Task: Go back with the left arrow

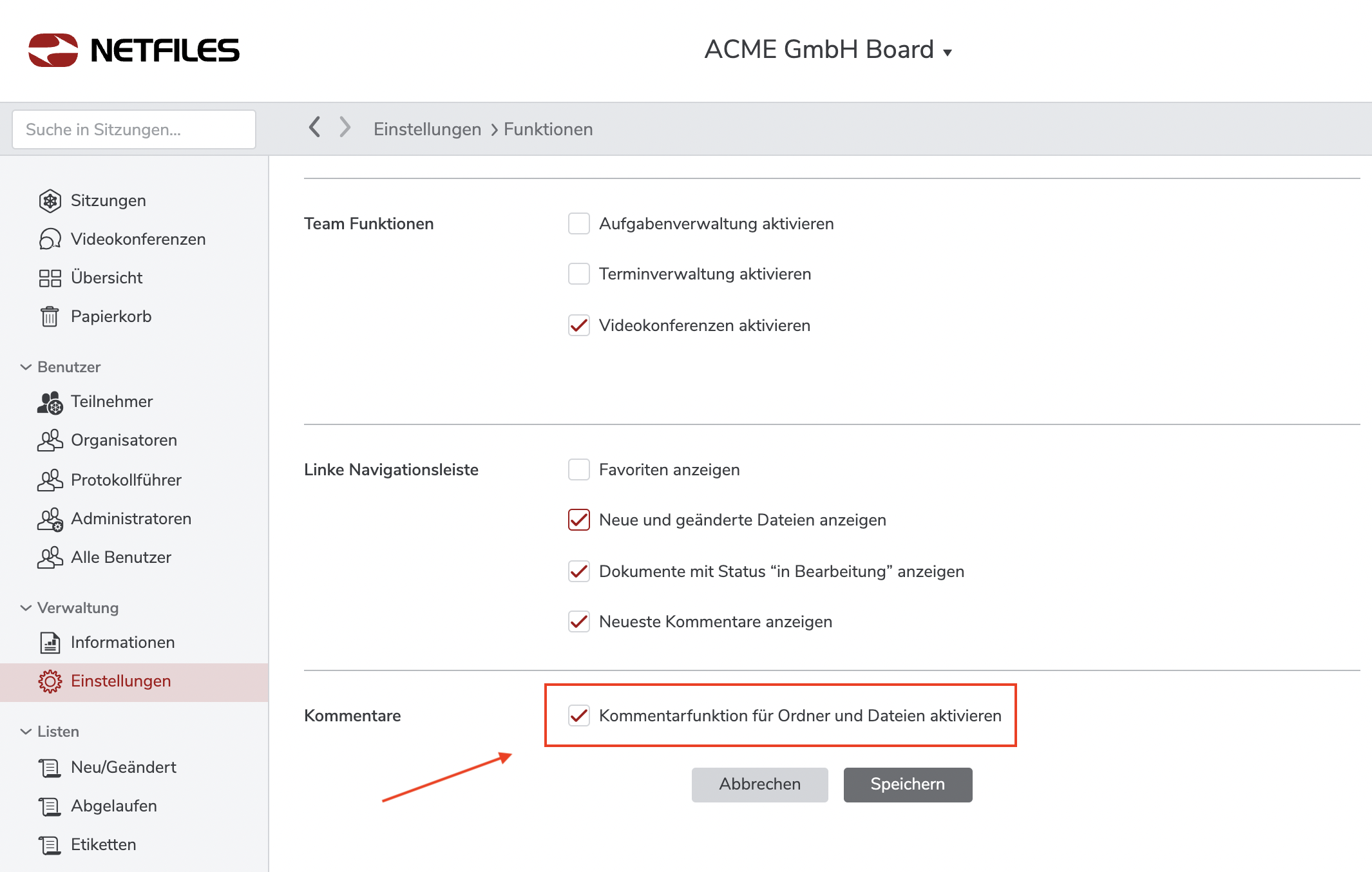Action: (314, 128)
